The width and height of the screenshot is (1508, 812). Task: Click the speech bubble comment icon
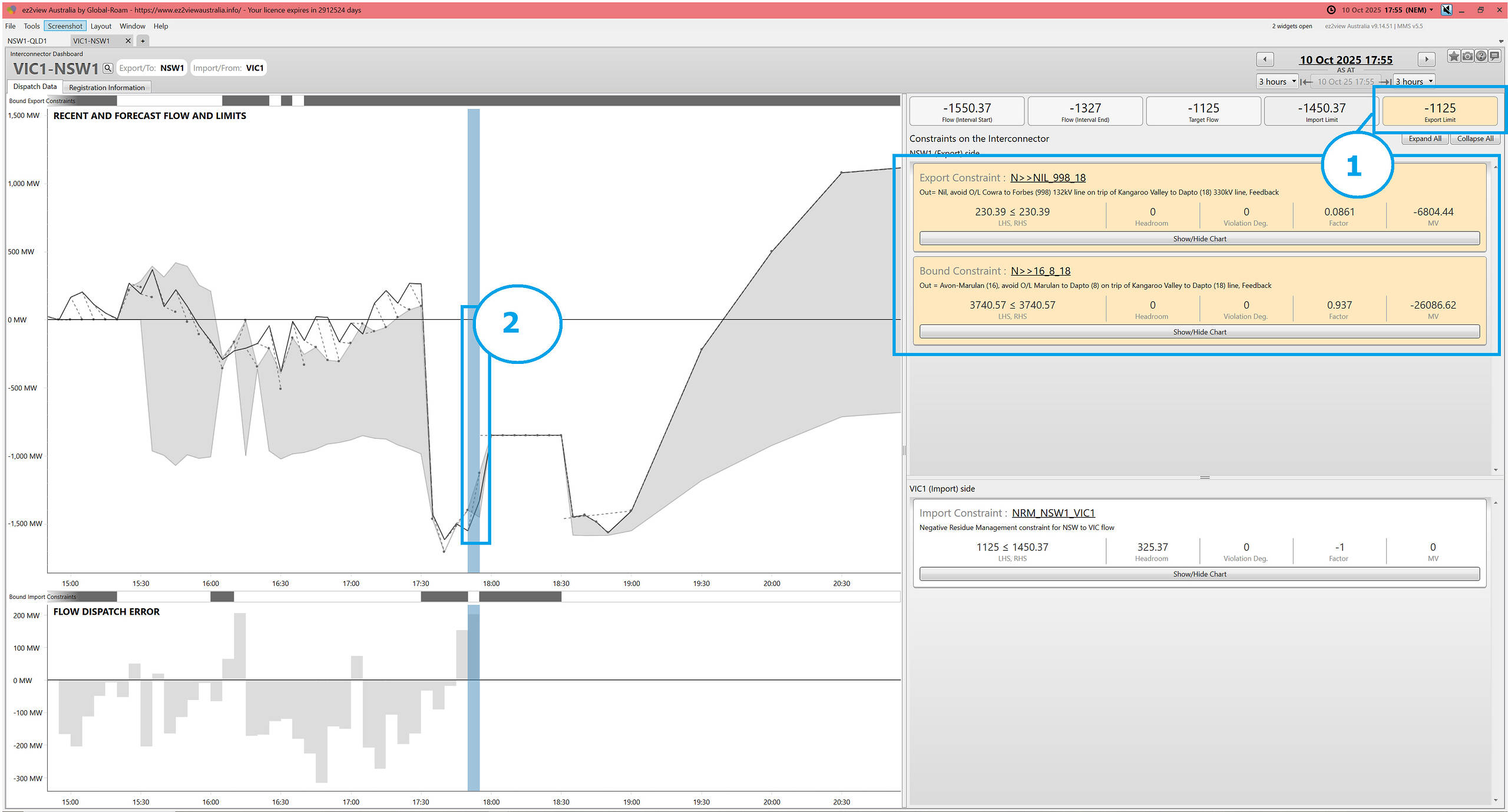1494,56
